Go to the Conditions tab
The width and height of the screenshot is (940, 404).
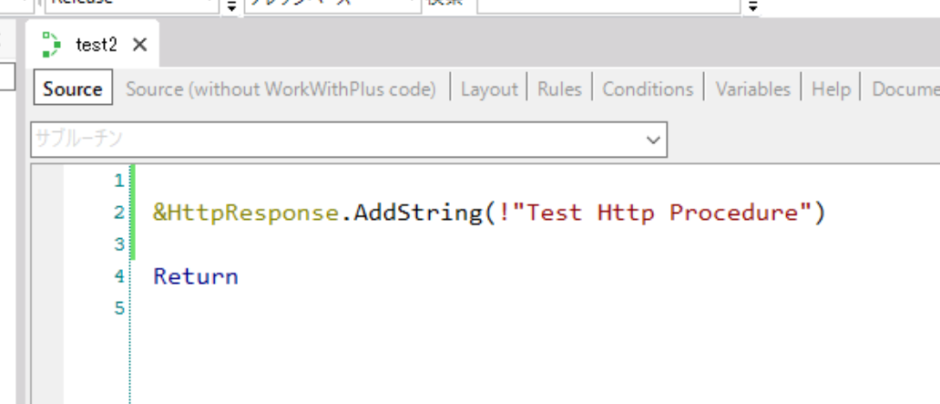click(x=647, y=89)
